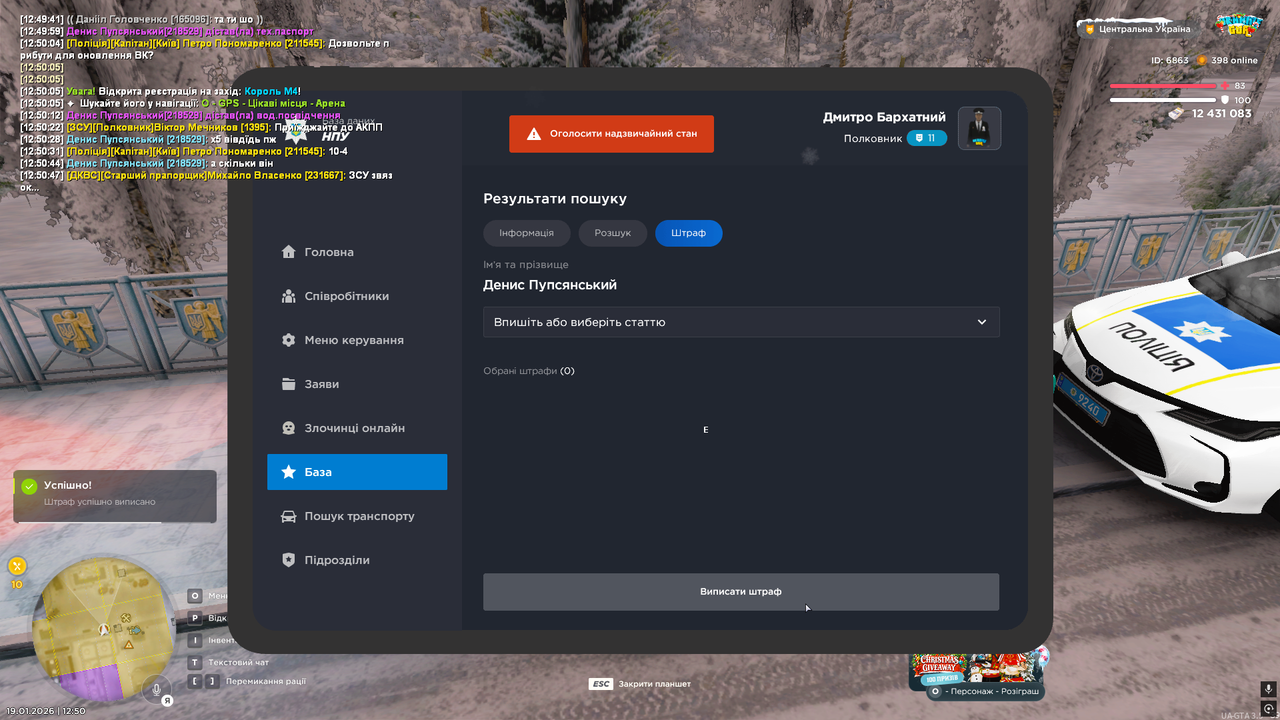1280x720 pixels.
Task: Click the officer avatar portrait
Action: click(979, 128)
